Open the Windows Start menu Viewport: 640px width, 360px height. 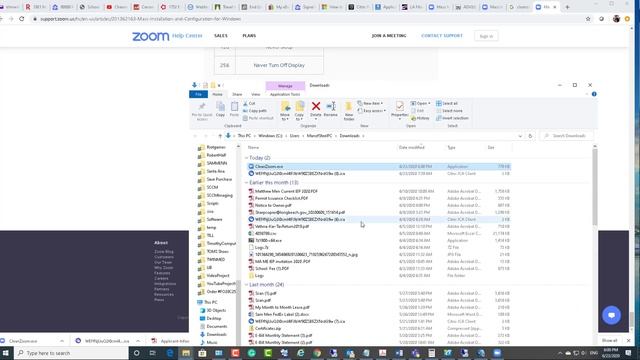[6, 353]
